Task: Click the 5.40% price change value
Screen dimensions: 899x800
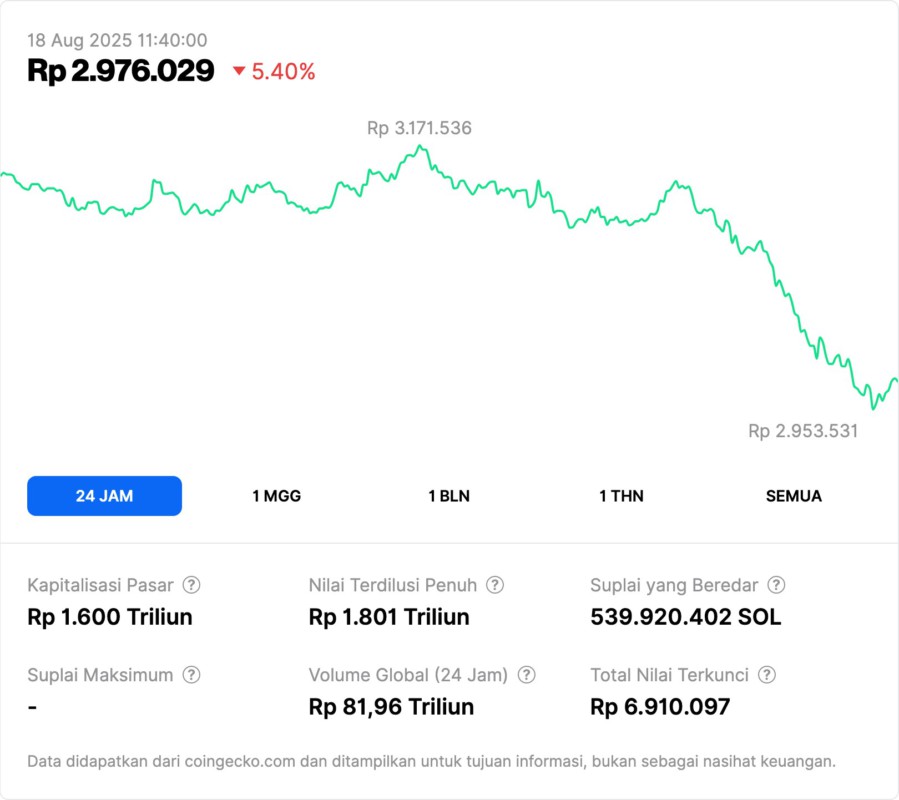Action: [x=284, y=71]
